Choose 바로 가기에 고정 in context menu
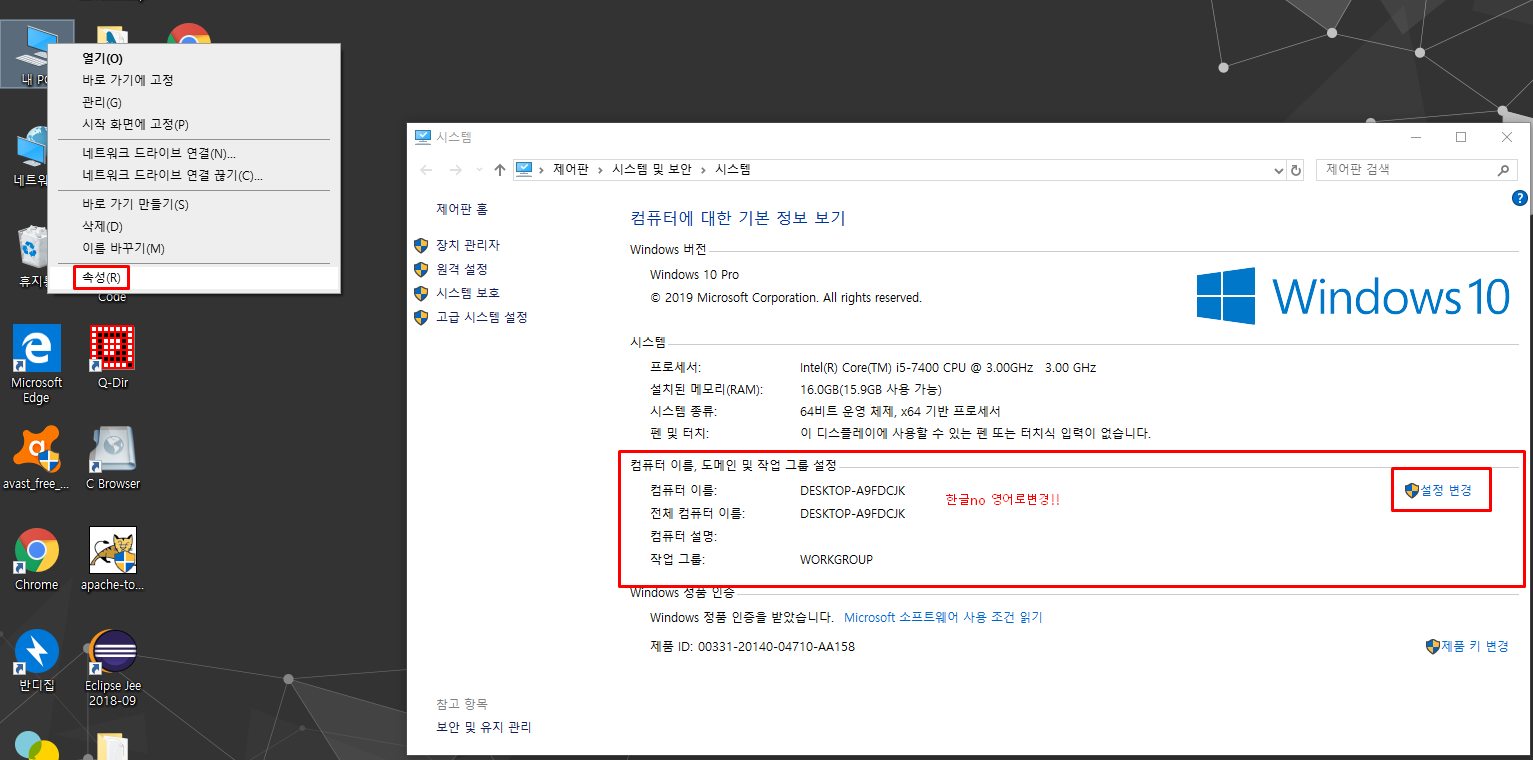The image size is (1533, 760). pyautogui.click(x=194, y=80)
